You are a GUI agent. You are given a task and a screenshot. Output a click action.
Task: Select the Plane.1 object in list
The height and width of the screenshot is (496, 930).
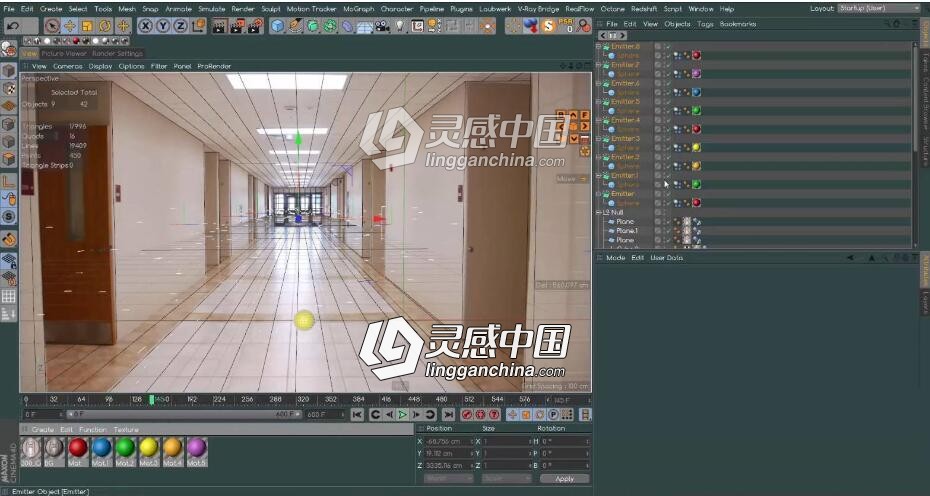[627, 231]
